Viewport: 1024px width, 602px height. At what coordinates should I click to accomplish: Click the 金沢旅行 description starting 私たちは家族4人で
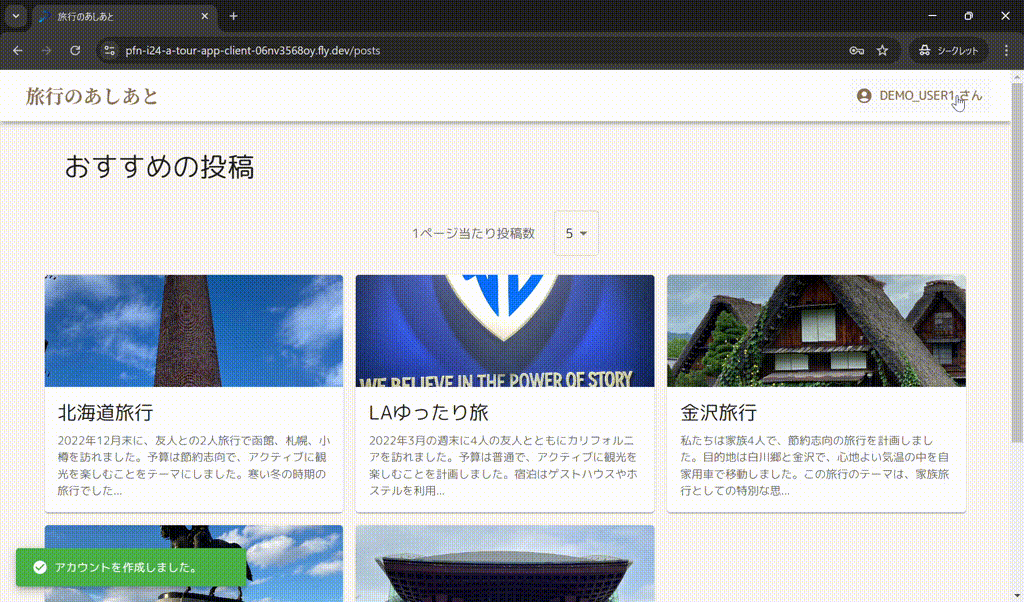(815, 466)
